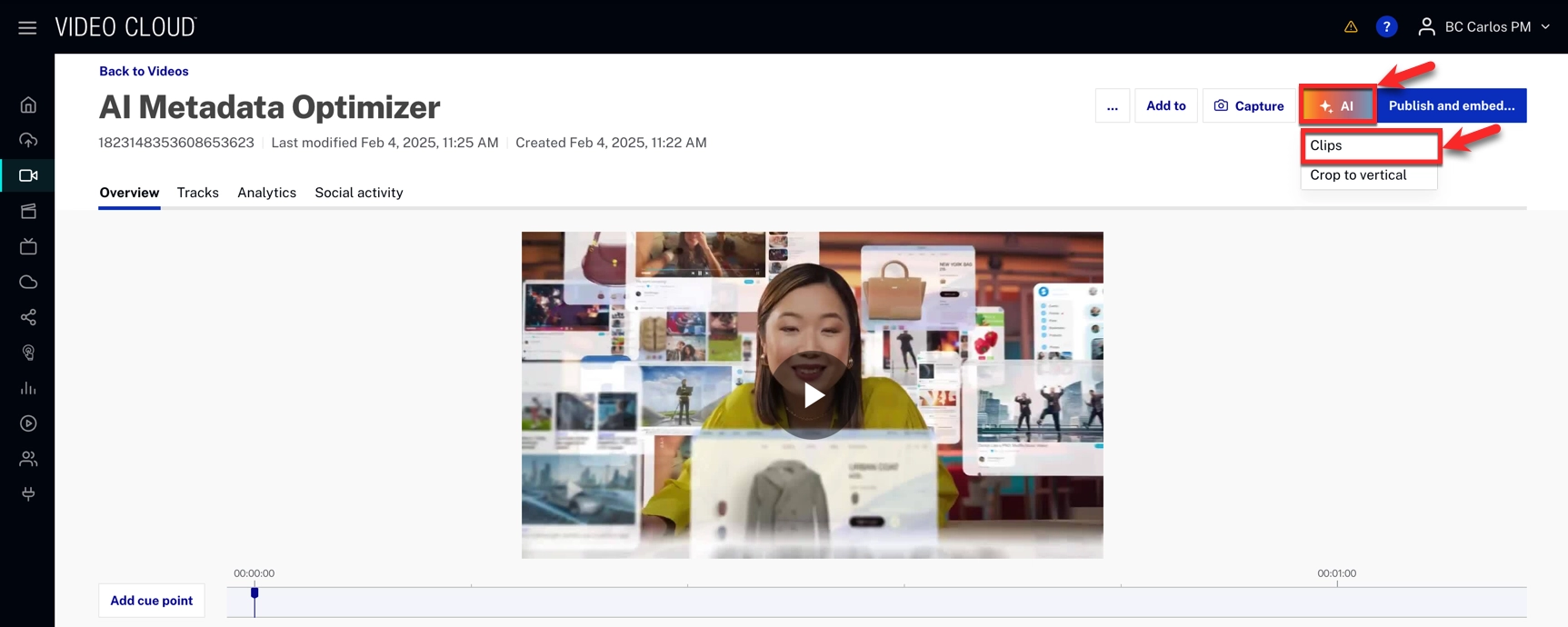Image resolution: width=1568 pixels, height=627 pixels.
Task: Switch to the Social activity tab
Action: pyautogui.click(x=359, y=193)
